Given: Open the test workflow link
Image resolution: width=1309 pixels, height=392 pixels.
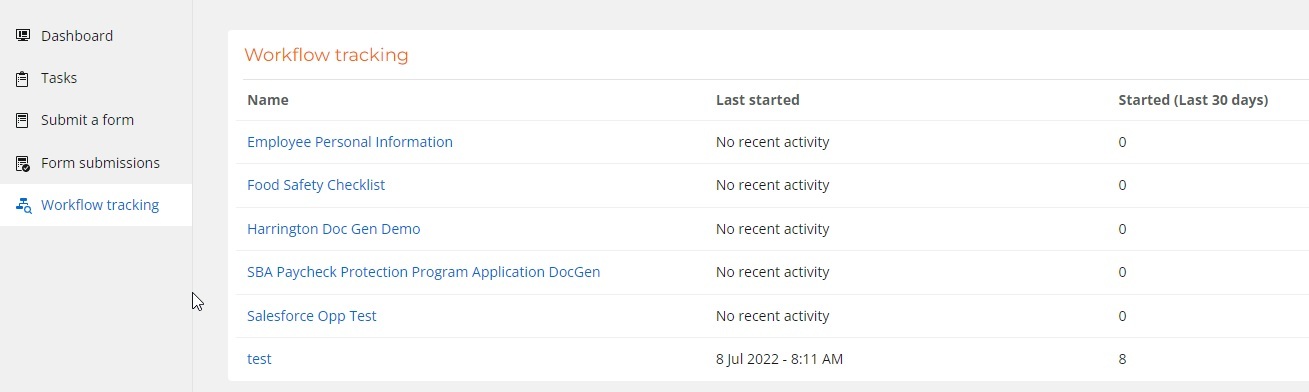Looking at the screenshot, I should (259, 359).
